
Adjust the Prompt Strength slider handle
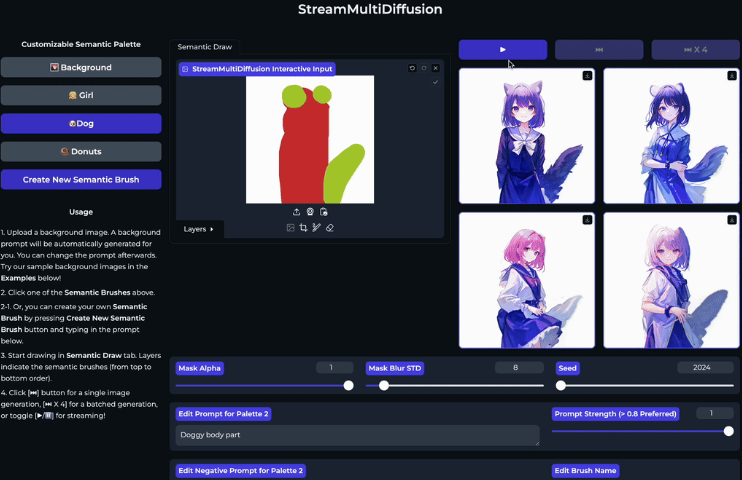click(x=729, y=431)
